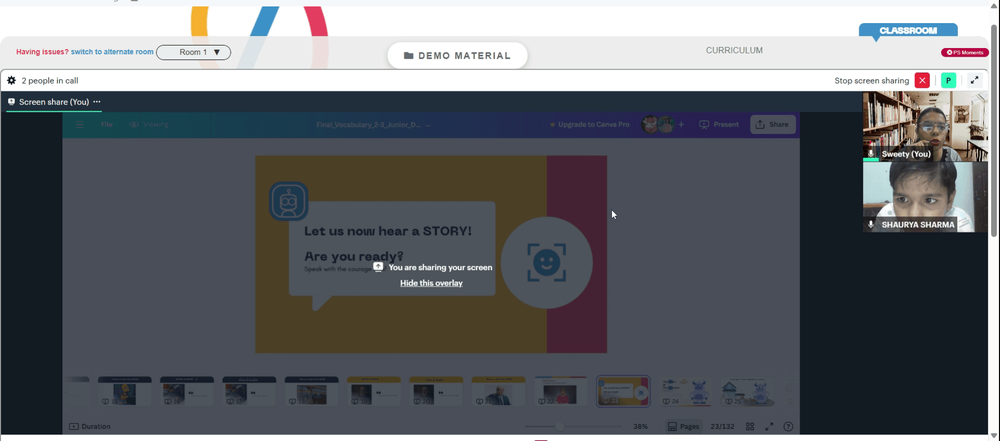Open the grid view icon
Viewport: 1000px width, 441px height.
tap(750, 426)
